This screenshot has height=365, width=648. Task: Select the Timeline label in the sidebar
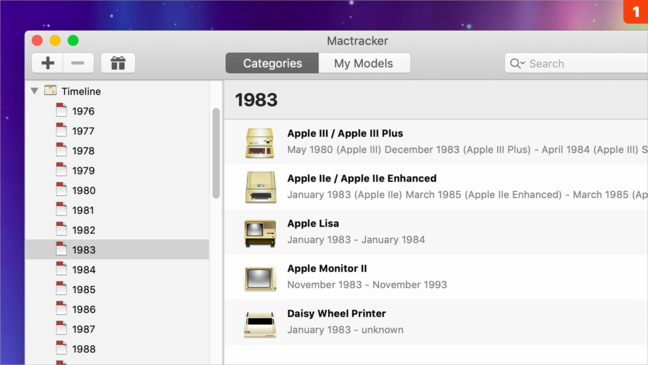(x=81, y=91)
